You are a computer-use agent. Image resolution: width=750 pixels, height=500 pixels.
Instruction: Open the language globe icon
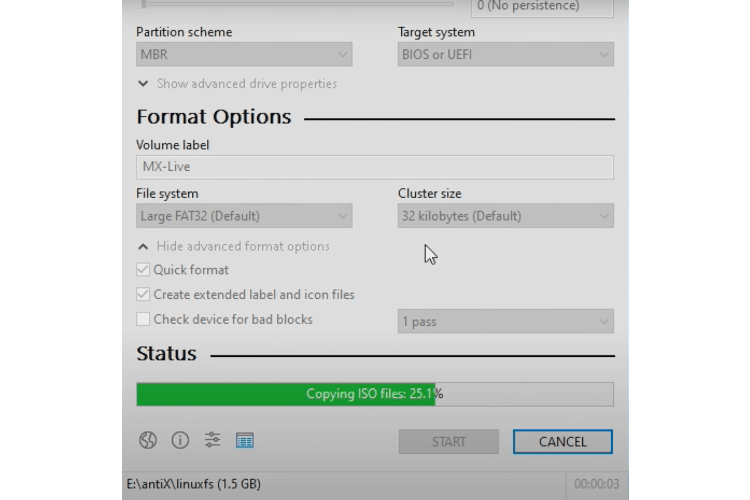148,440
